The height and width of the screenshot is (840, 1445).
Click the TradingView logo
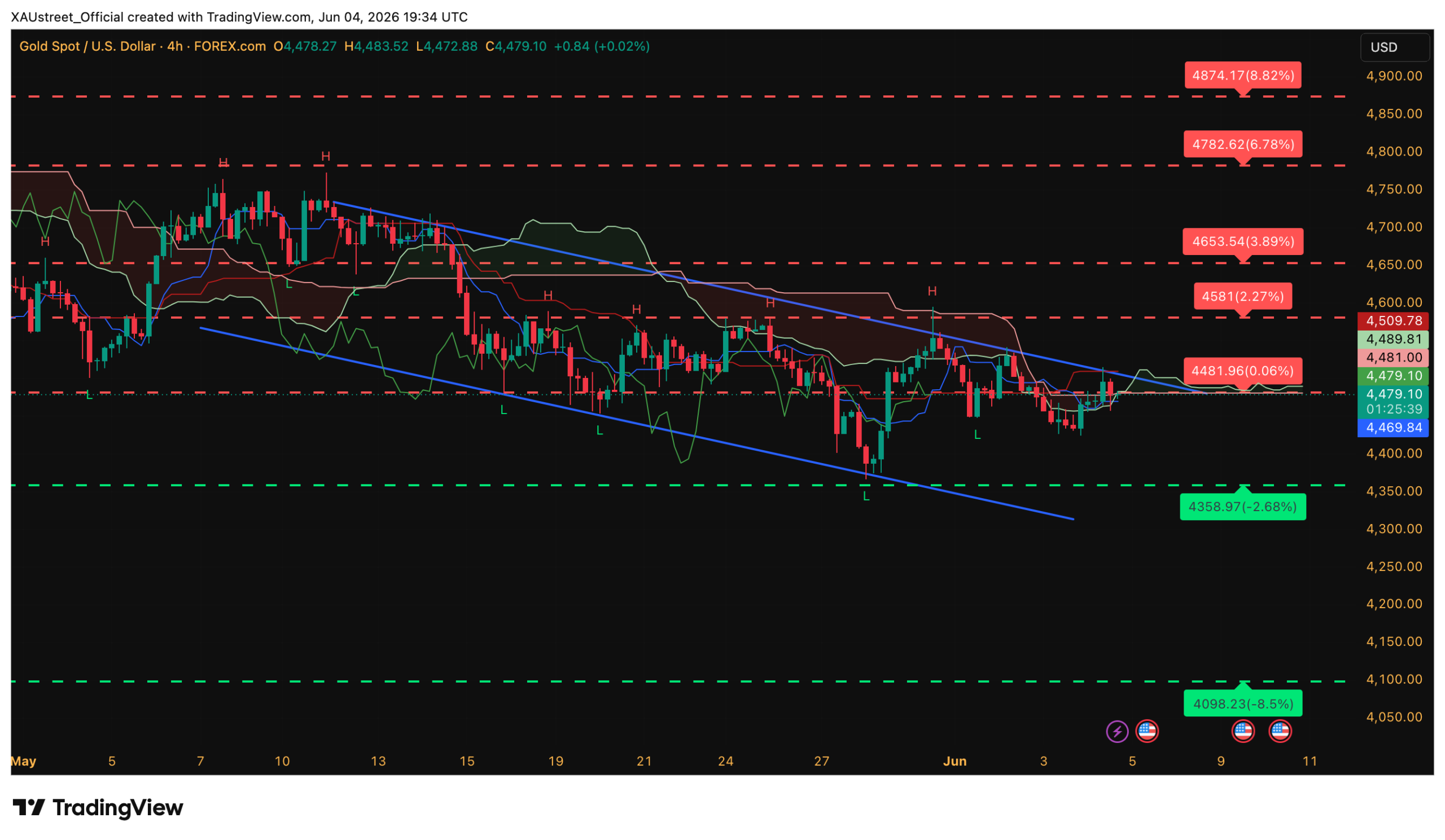(98, 808)
